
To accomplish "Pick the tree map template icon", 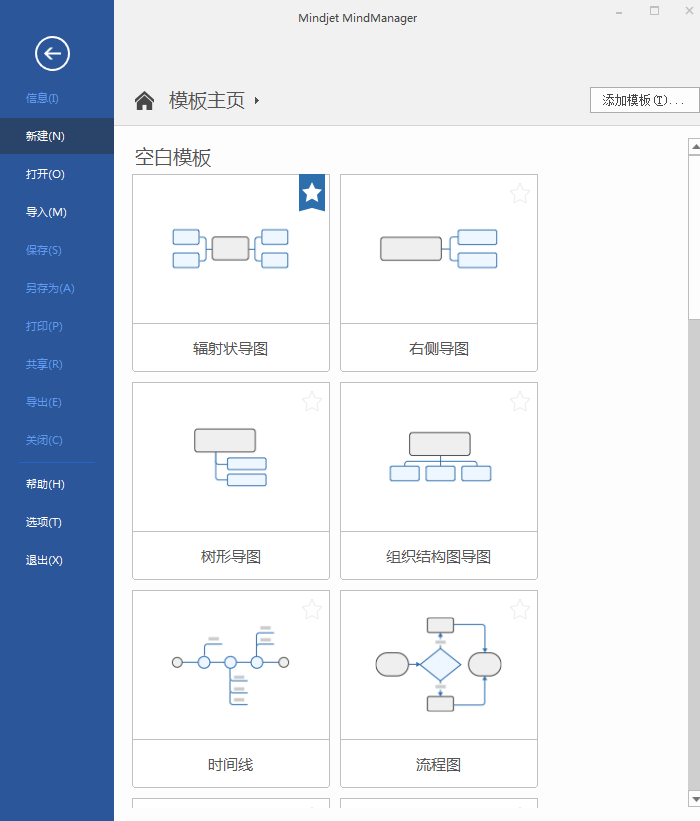I will (230, 457).
